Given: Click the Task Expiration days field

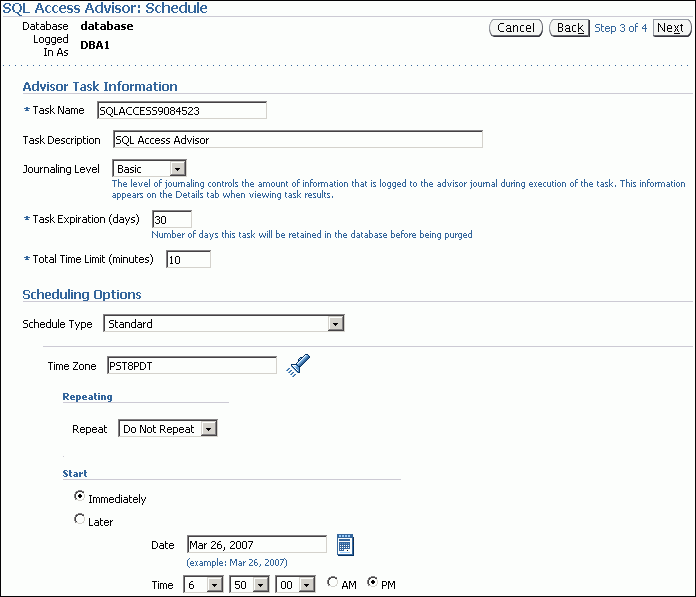Looking at the screenshot, I should click(171, 219).
